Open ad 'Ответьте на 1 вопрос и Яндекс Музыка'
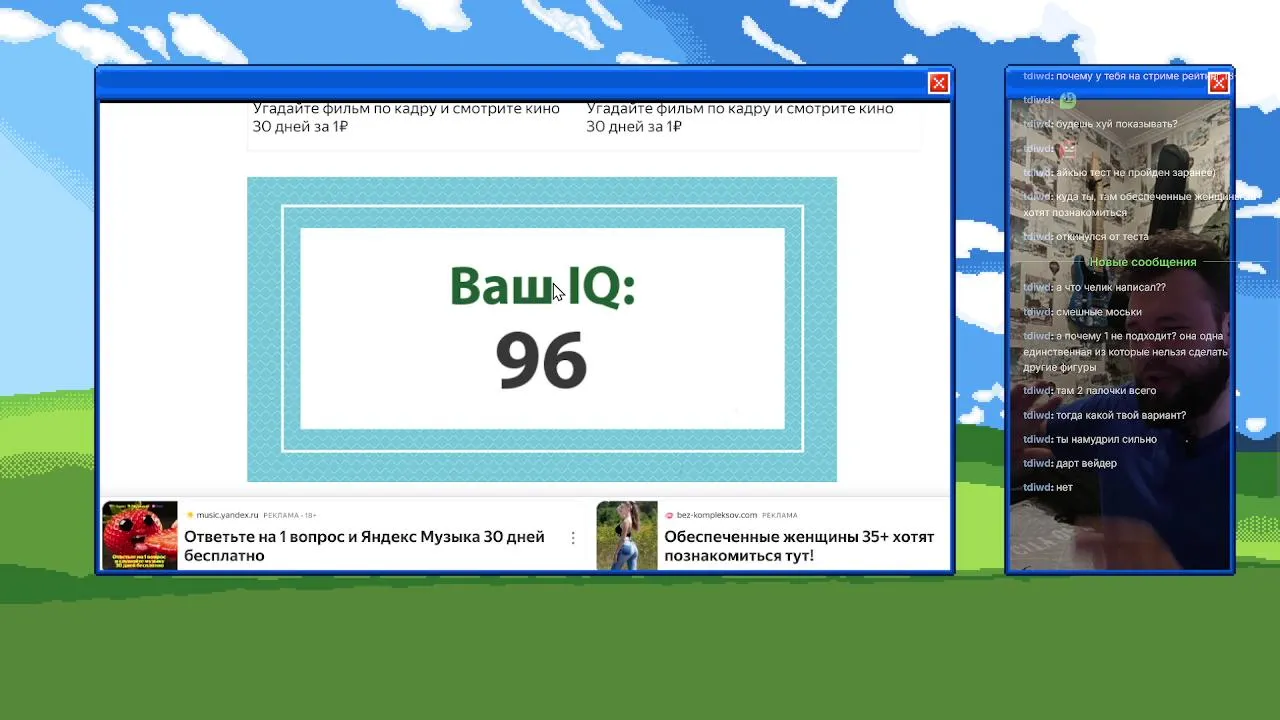Viewport: 1280px width, 720px height. (x=364, y=546)
